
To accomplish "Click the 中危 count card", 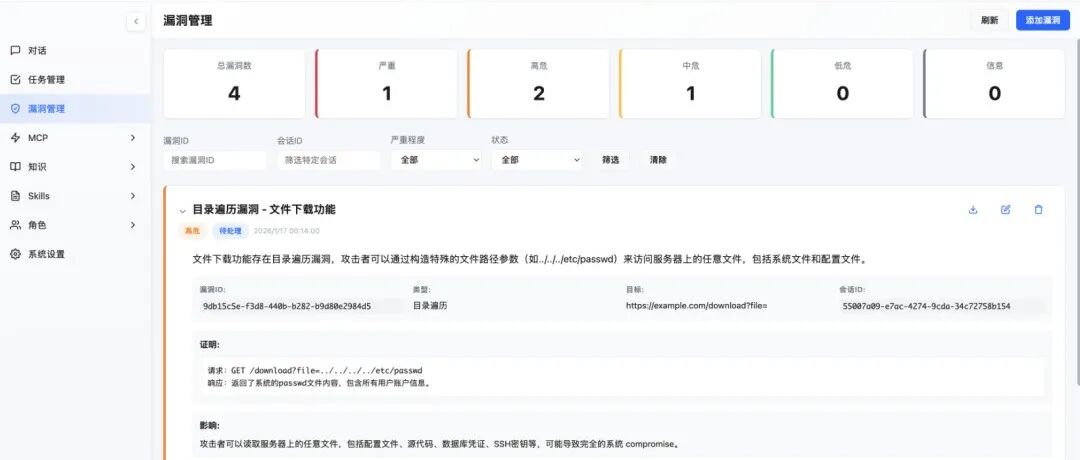I will click(690, 83).
